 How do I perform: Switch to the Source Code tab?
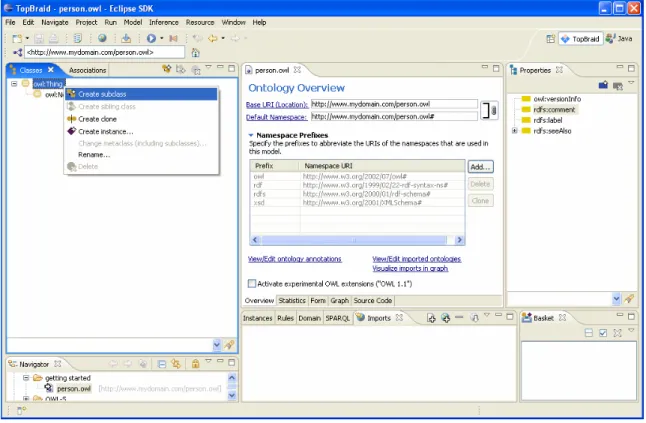coord(372,301)
